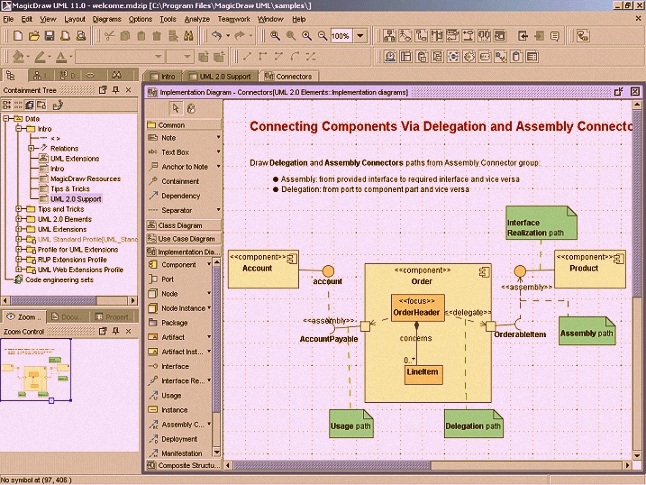Collapse the Common palette group

(x=184, y=125)
